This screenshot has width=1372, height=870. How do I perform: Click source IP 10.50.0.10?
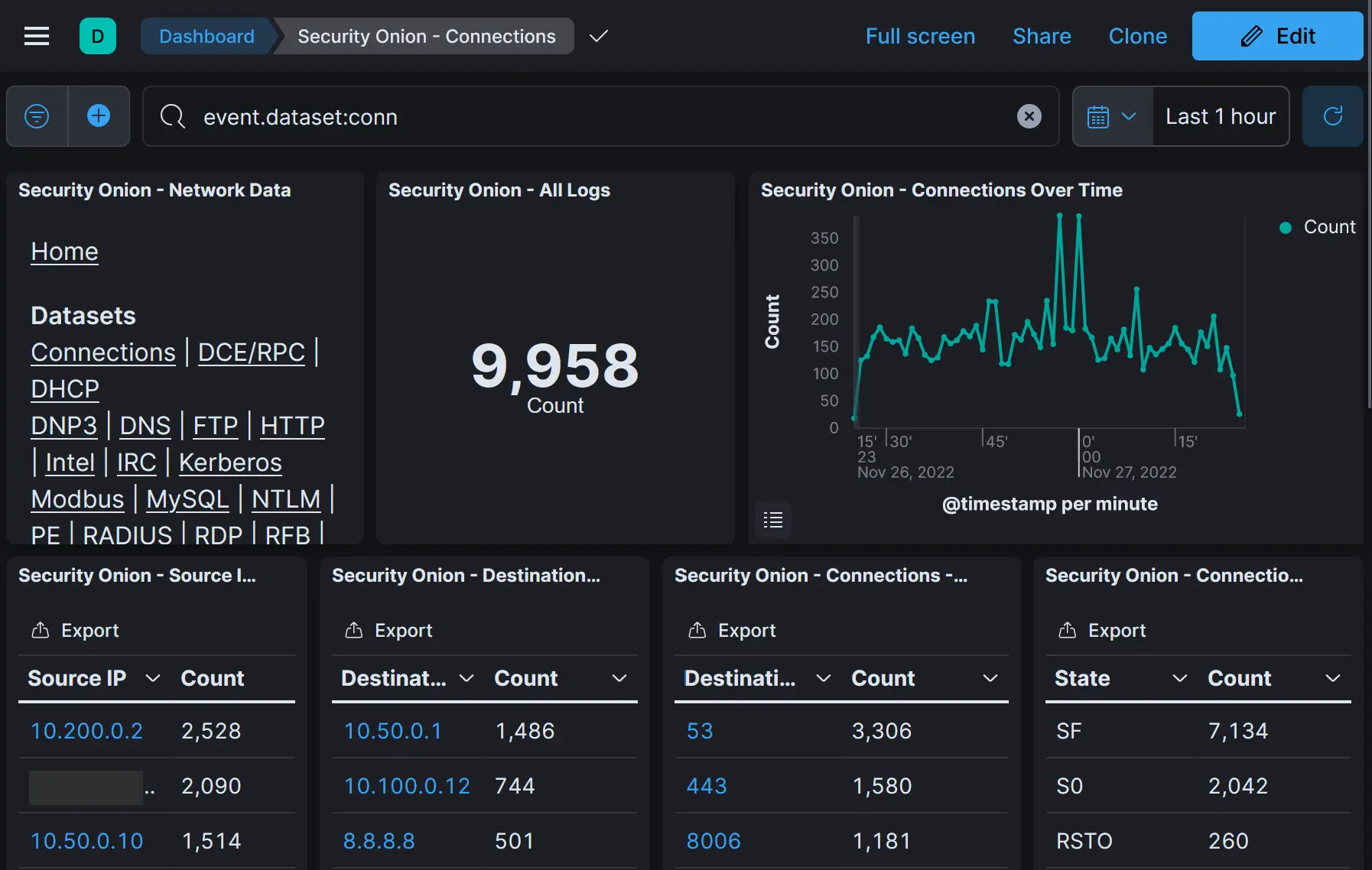[86, 841]
